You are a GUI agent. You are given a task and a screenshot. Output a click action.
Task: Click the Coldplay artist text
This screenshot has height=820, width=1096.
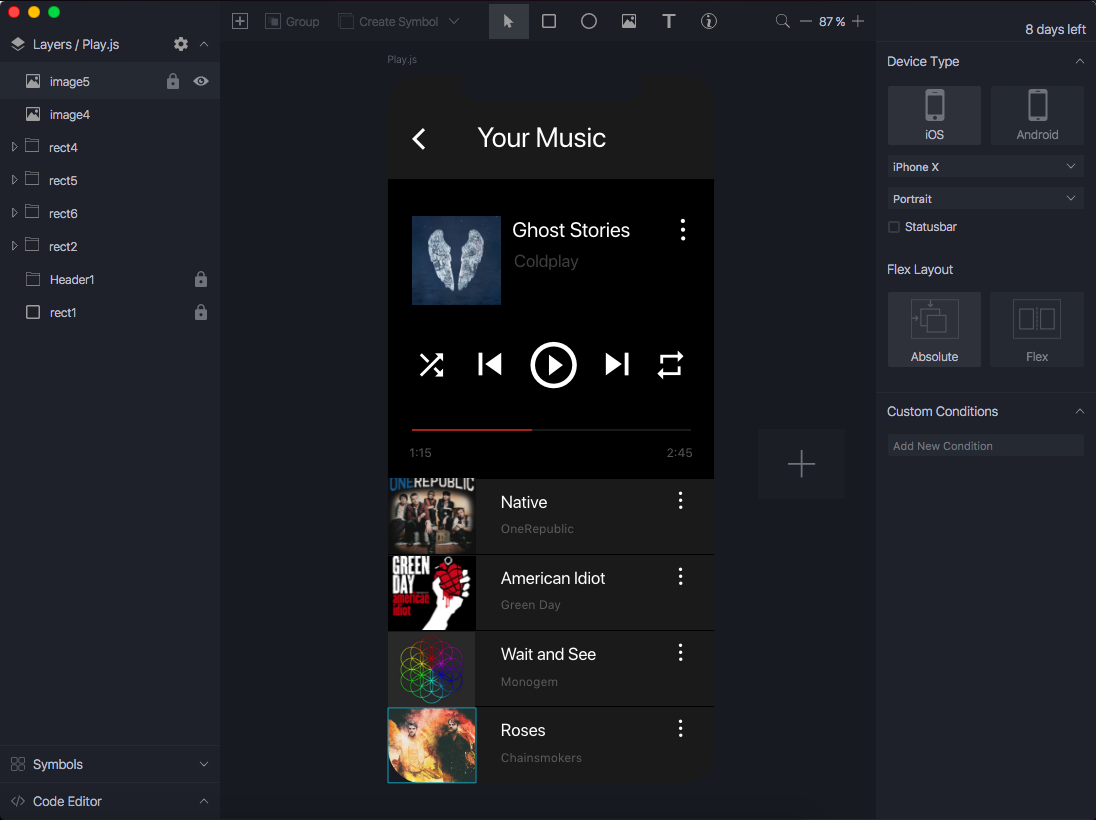pyautogui.click(x=546, y=261)
